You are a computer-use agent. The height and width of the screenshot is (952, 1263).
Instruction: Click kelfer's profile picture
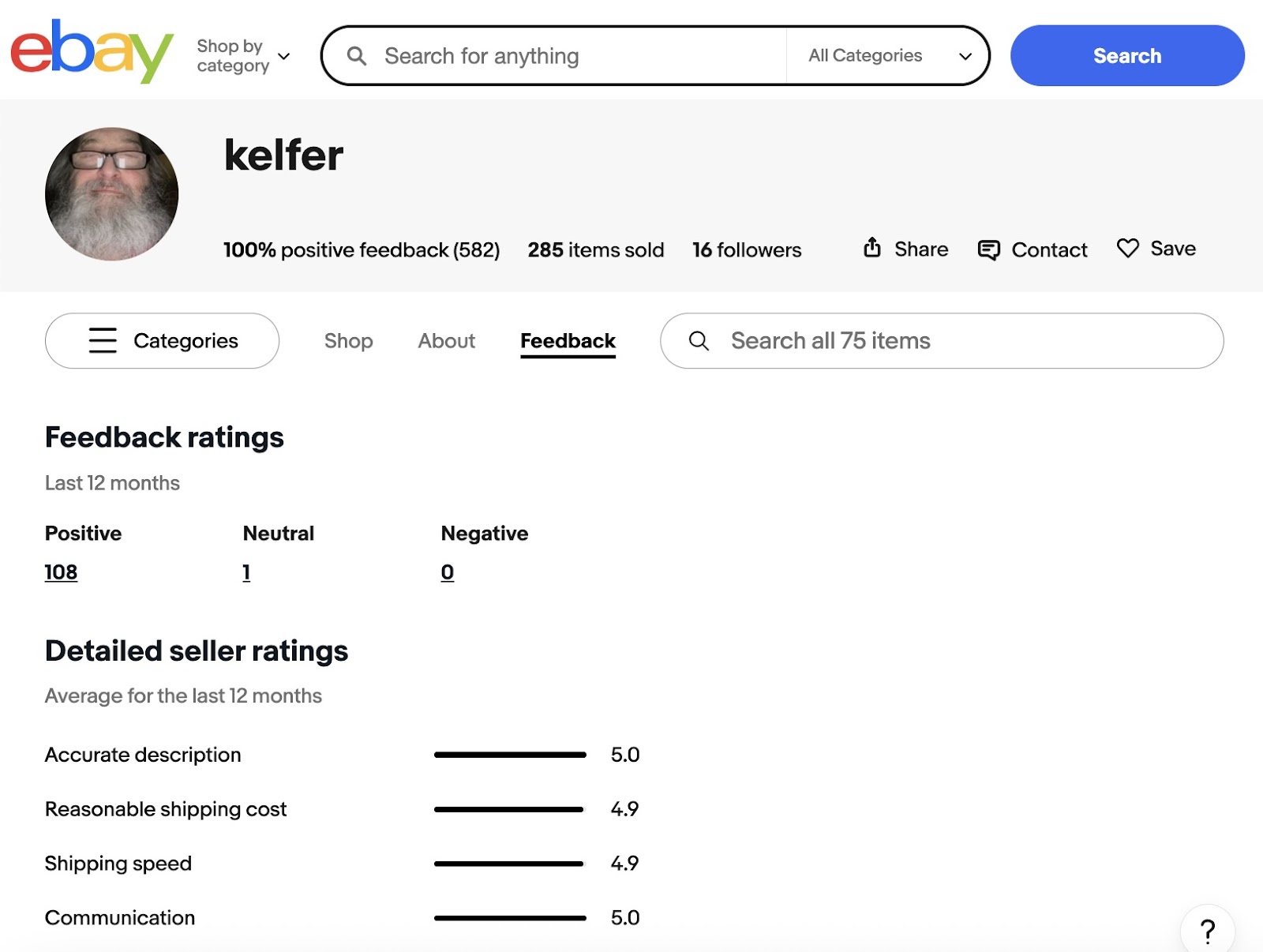[x=111, y=193]
